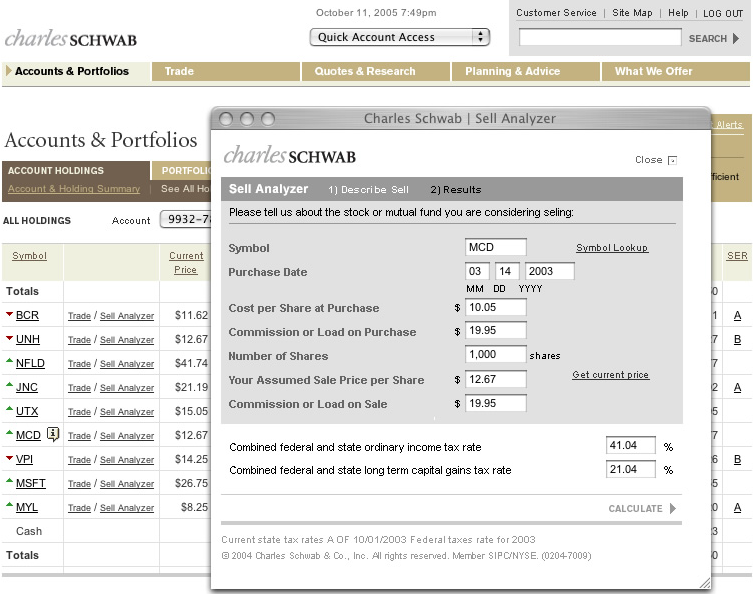Click the MSFT symbol link
The image size is (756, 594).
30,483
